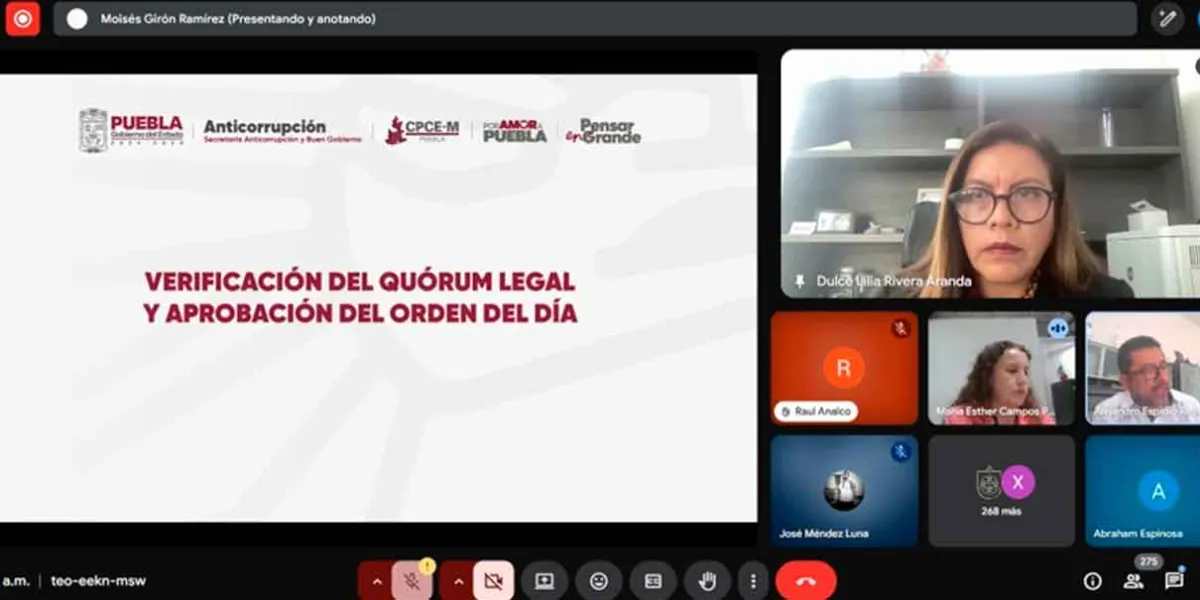The height and width of the screenshot is (600, 1200).
Task: Click the Puebla government logo on slide
Action: (x=131, y=131)
